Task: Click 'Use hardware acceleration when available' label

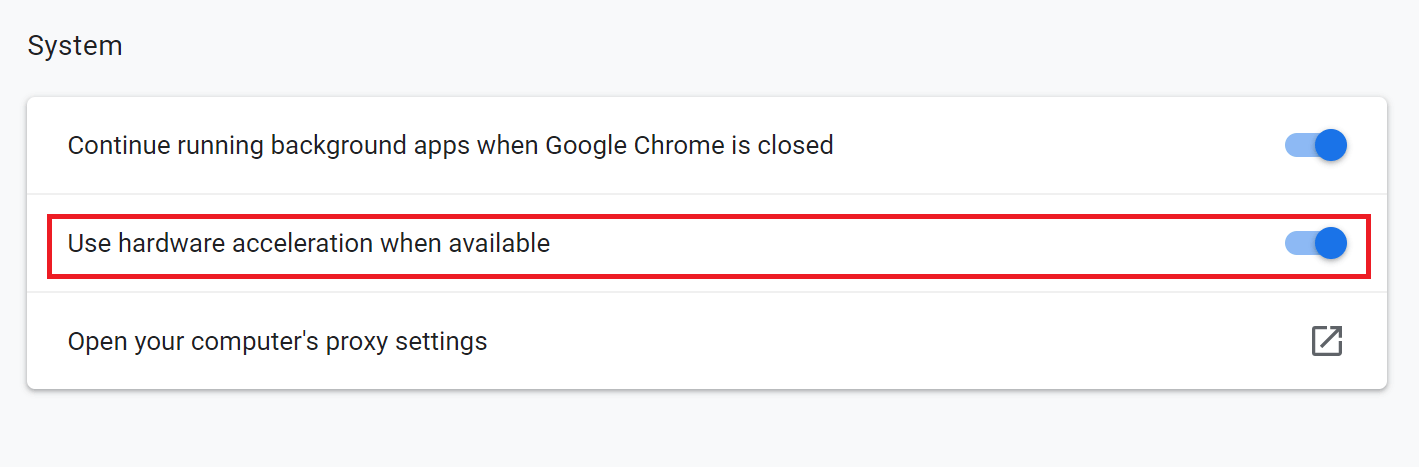Action: click(309, 243)
